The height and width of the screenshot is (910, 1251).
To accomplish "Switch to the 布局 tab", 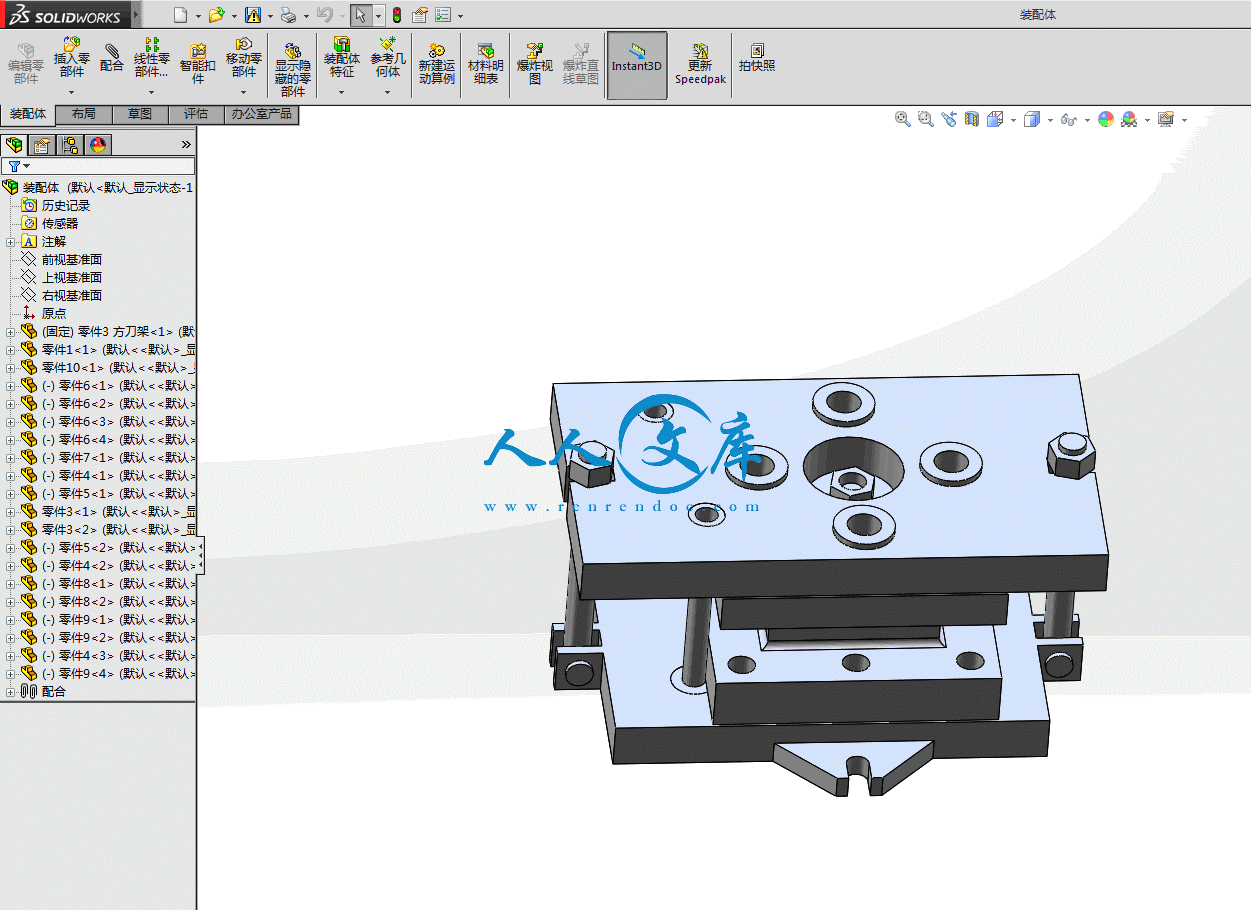I will point(84,114).
